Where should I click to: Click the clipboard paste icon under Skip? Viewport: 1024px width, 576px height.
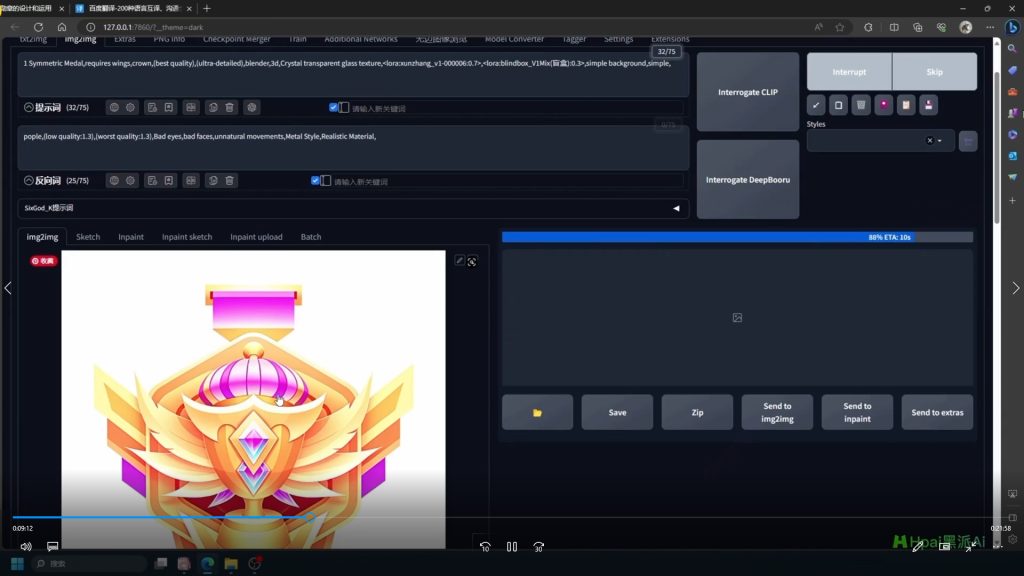tap(906, 105)
